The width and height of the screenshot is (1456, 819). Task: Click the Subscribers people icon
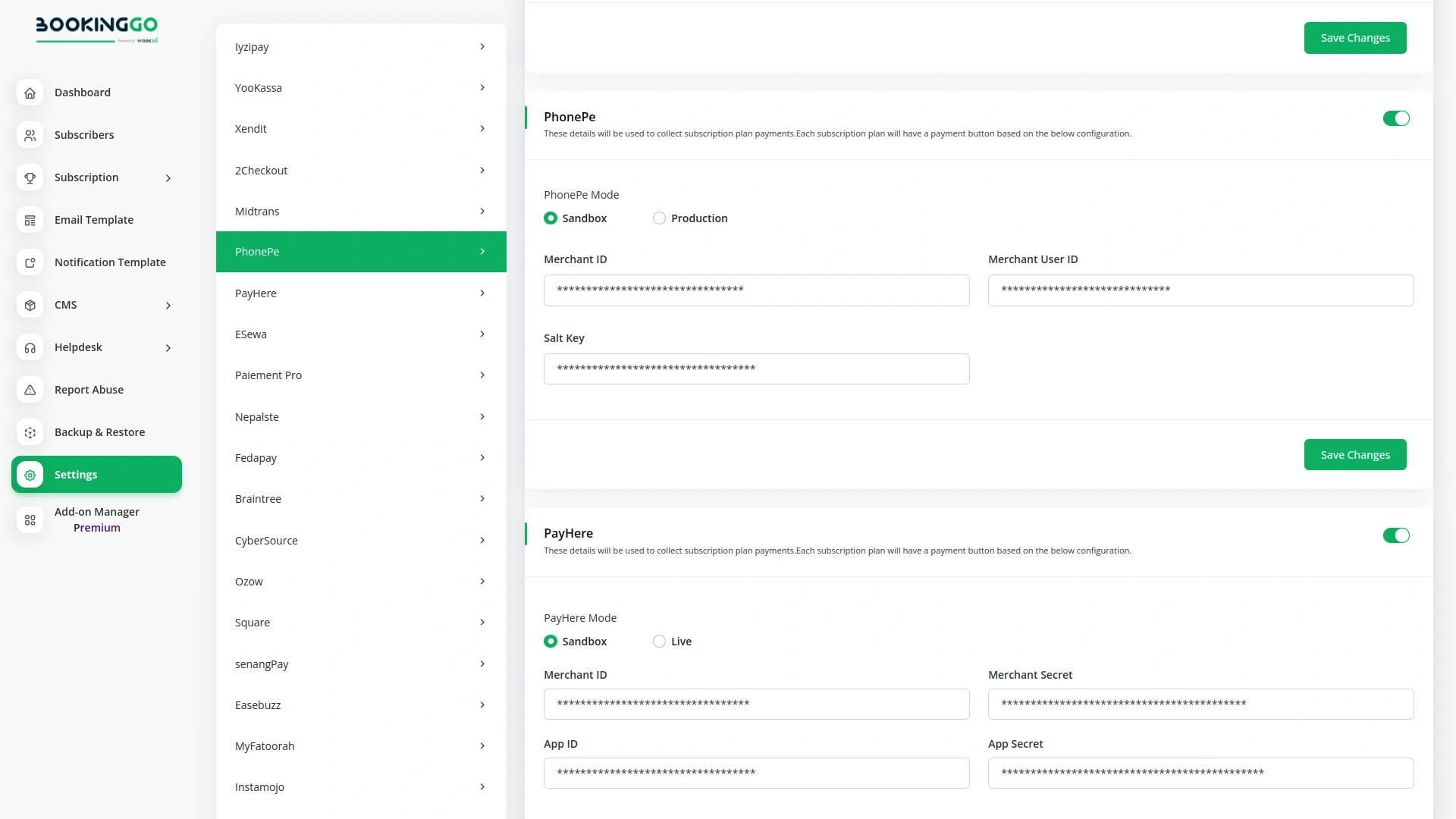point(30,135)
